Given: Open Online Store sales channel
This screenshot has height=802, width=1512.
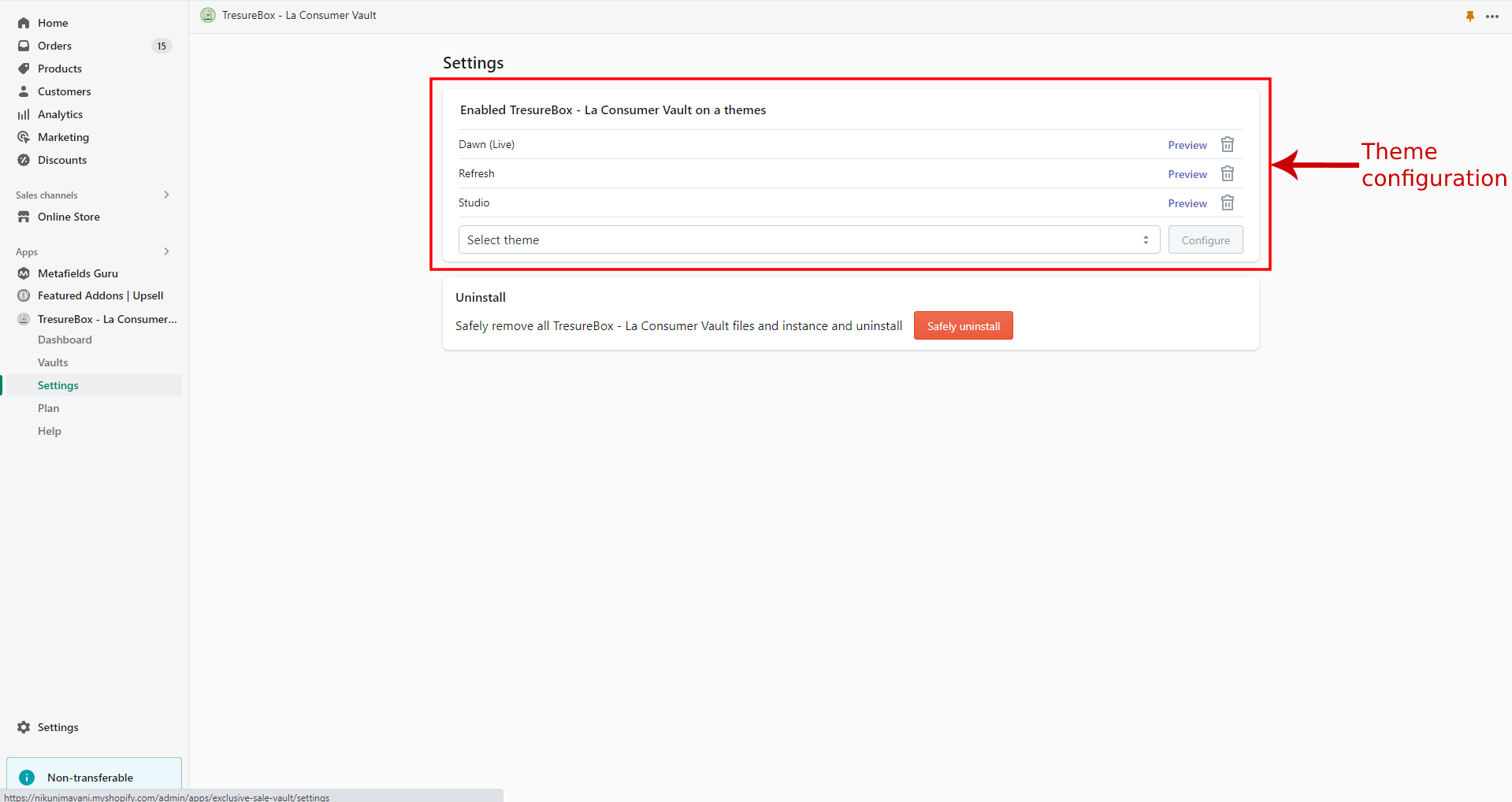Looking at the screenshot, I should click(x=69, y=217).
